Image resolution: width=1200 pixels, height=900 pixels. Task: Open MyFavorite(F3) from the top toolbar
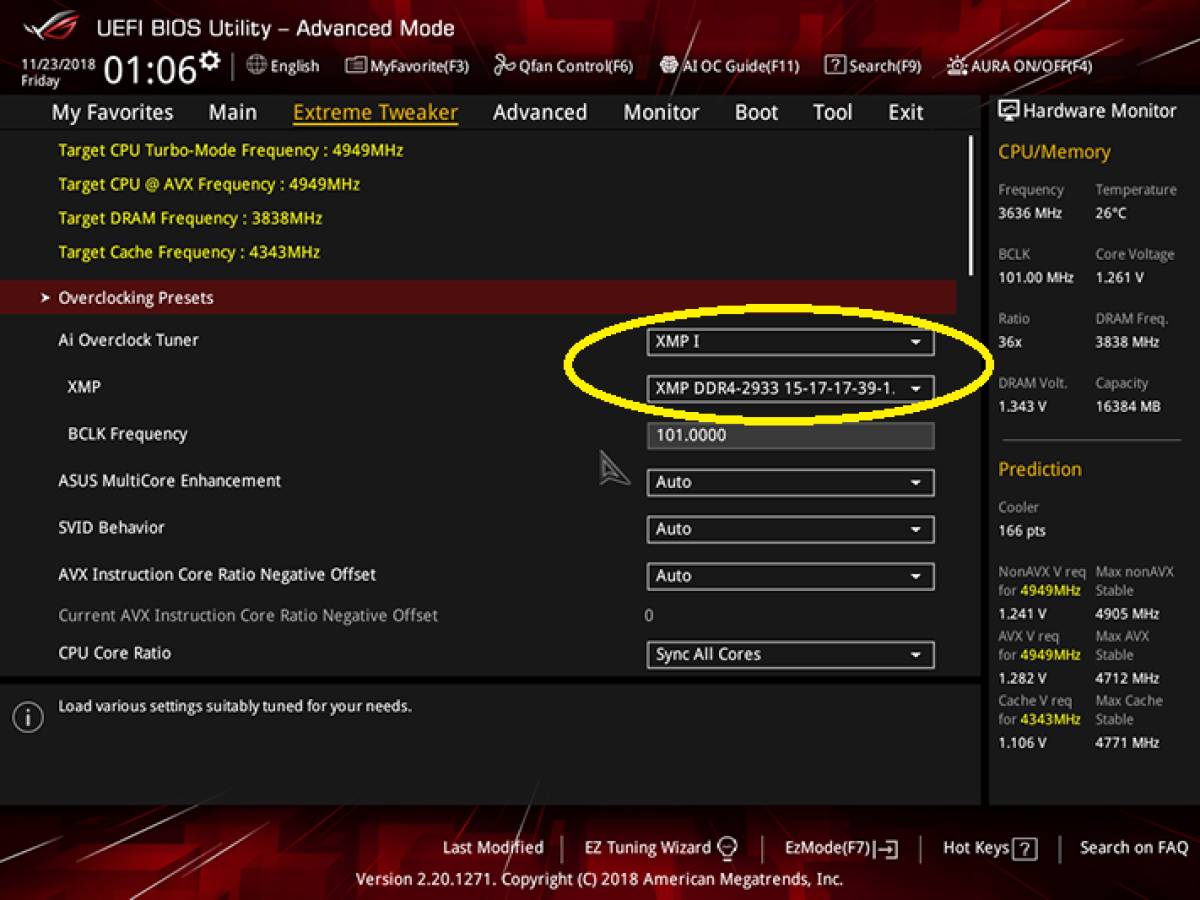(x=406, y=66)
